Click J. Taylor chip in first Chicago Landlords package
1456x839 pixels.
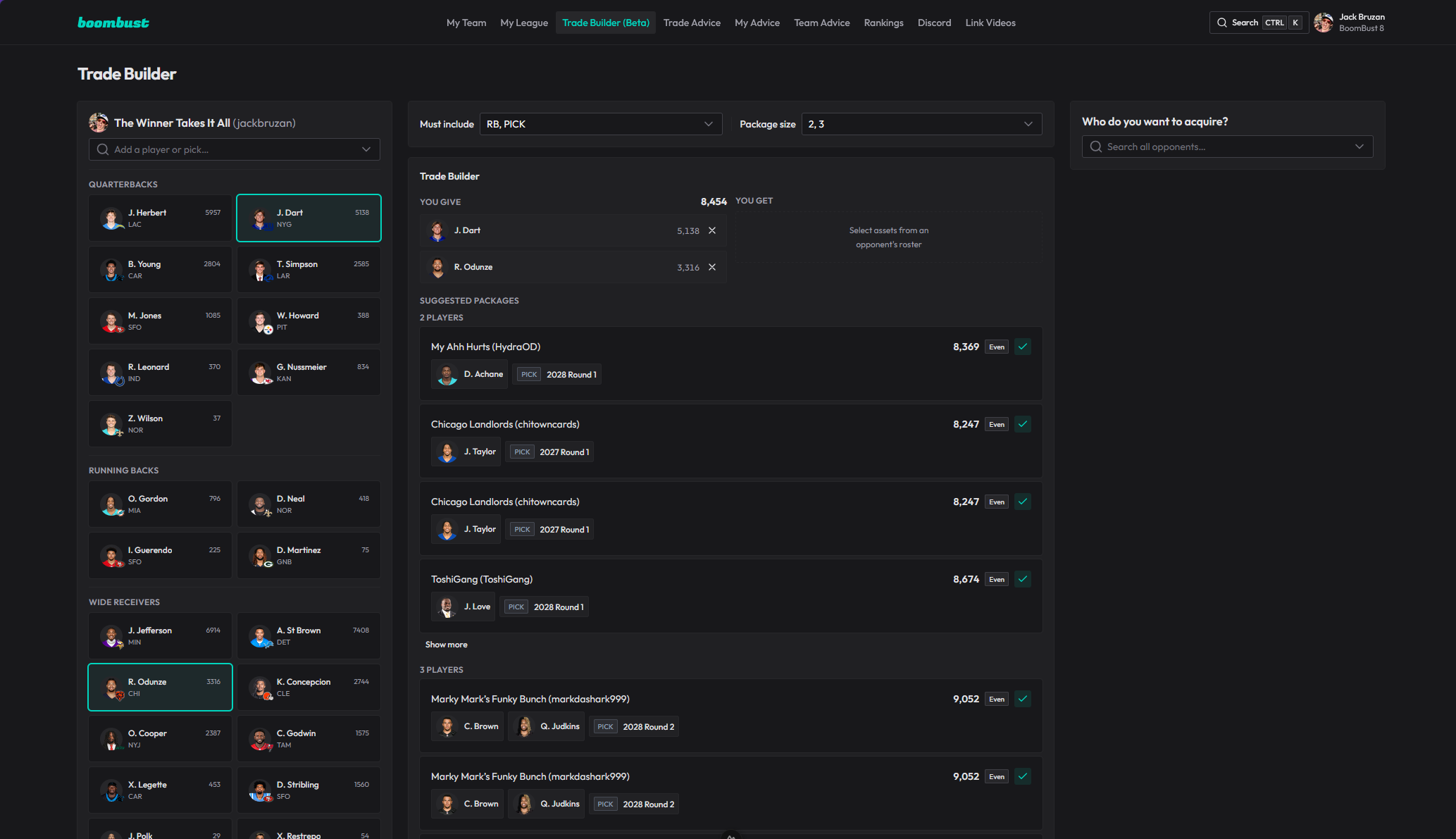[466, 452]
